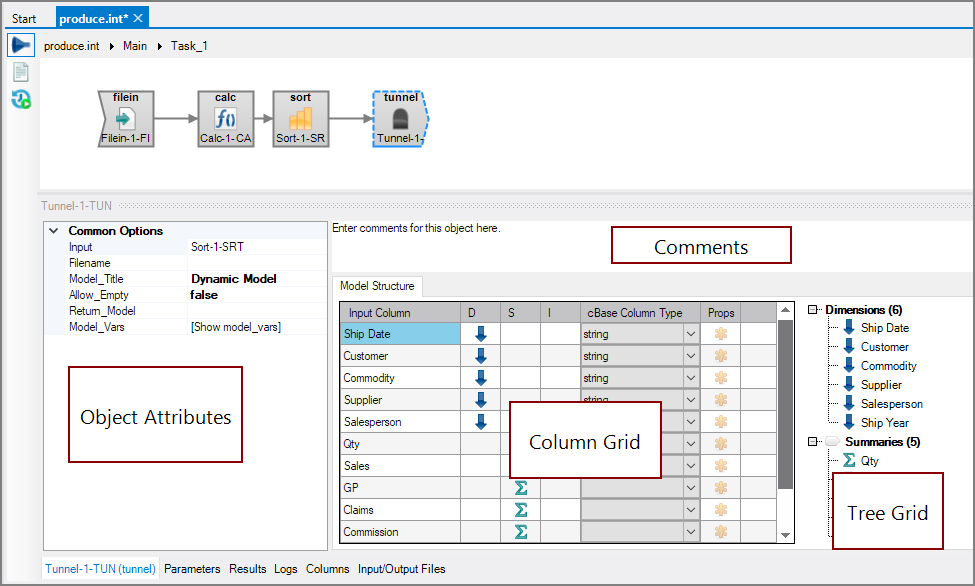Toggle summary sigma for Commission row
The image size is (975, 586).
[520, 532]
